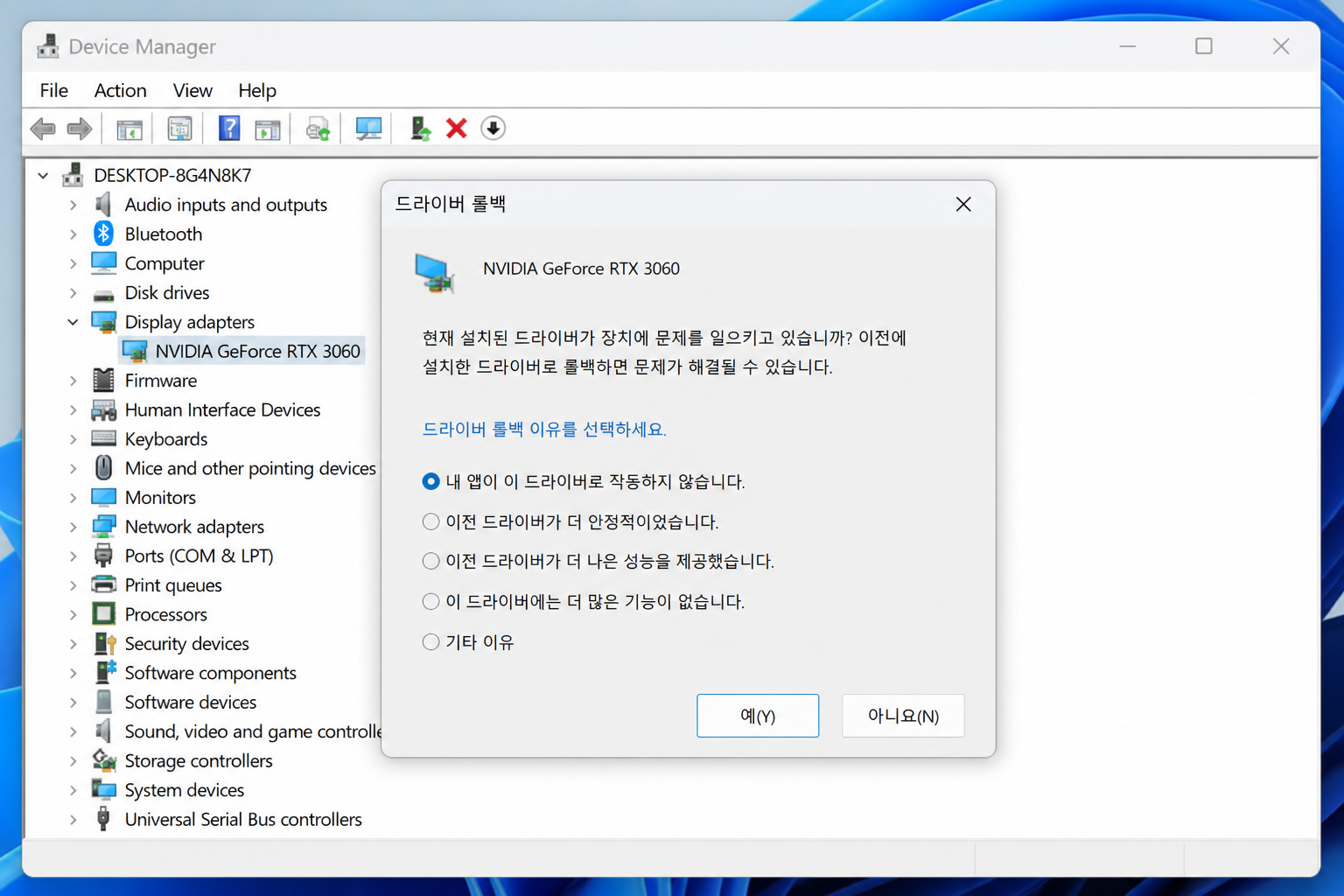Click the Forward arrow toolbar icon

(x=80, y=129)
